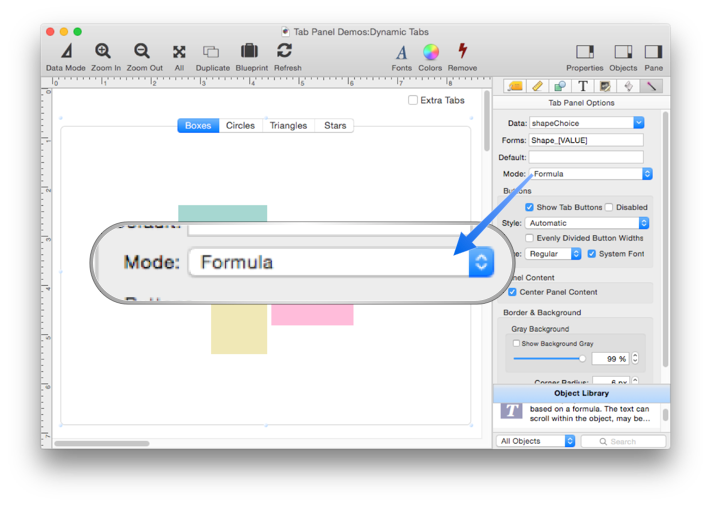Viewport: 711px width, 506px height.
Task: Toggle Center Panel Content checkbox
Action: pyautogui.click(x=513, y=292)
